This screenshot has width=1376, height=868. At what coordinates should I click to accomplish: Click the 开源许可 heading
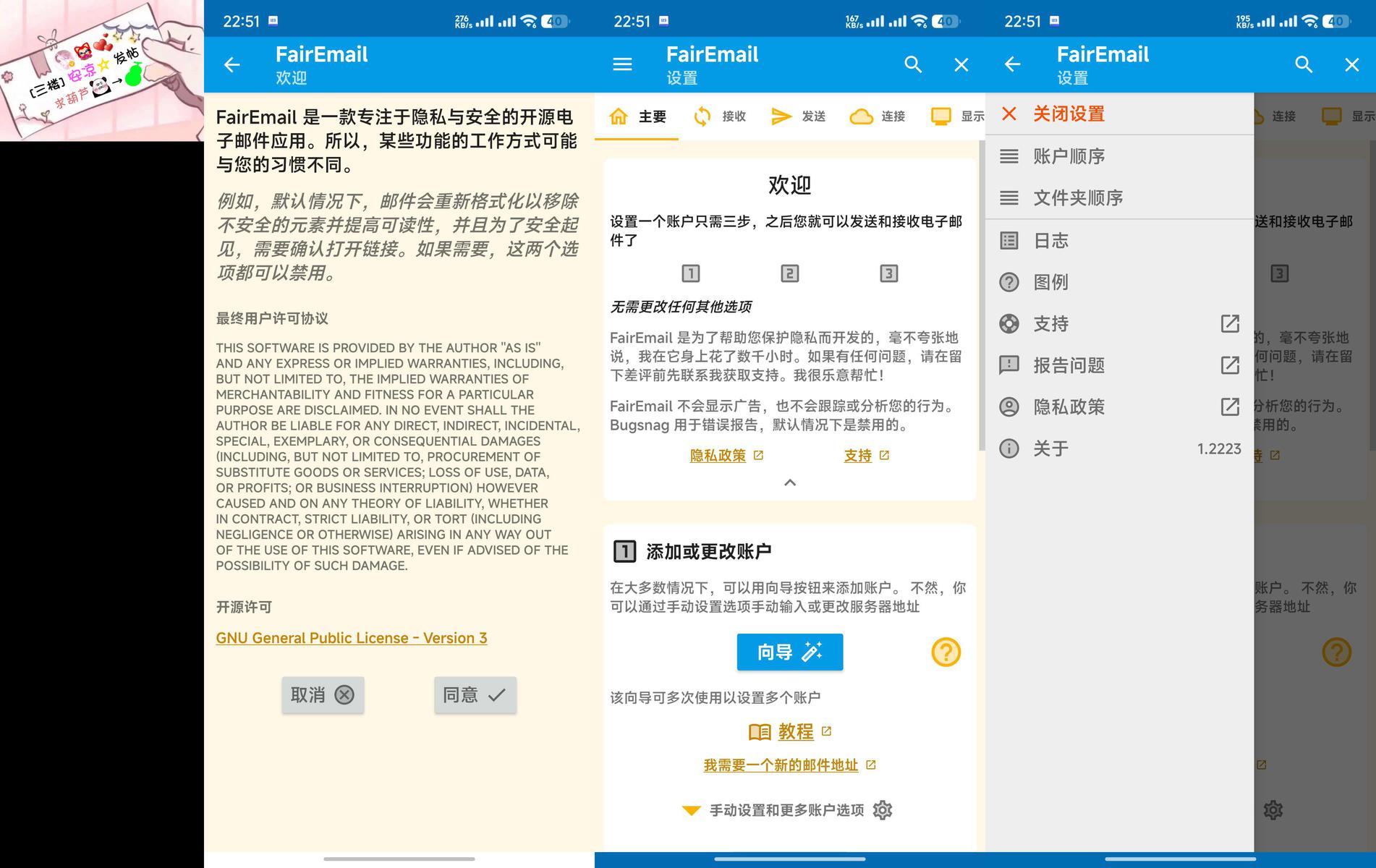tap(244, 607)
